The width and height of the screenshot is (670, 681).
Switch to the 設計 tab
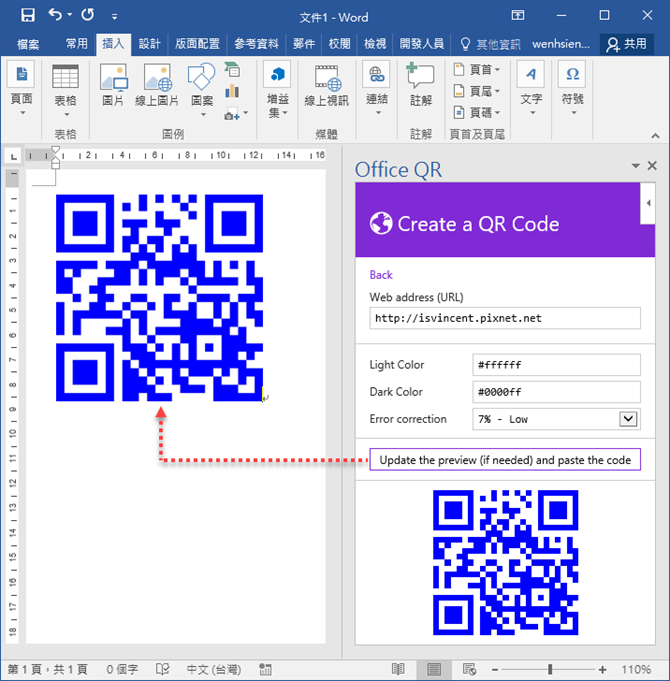click(x=149, y=44)
